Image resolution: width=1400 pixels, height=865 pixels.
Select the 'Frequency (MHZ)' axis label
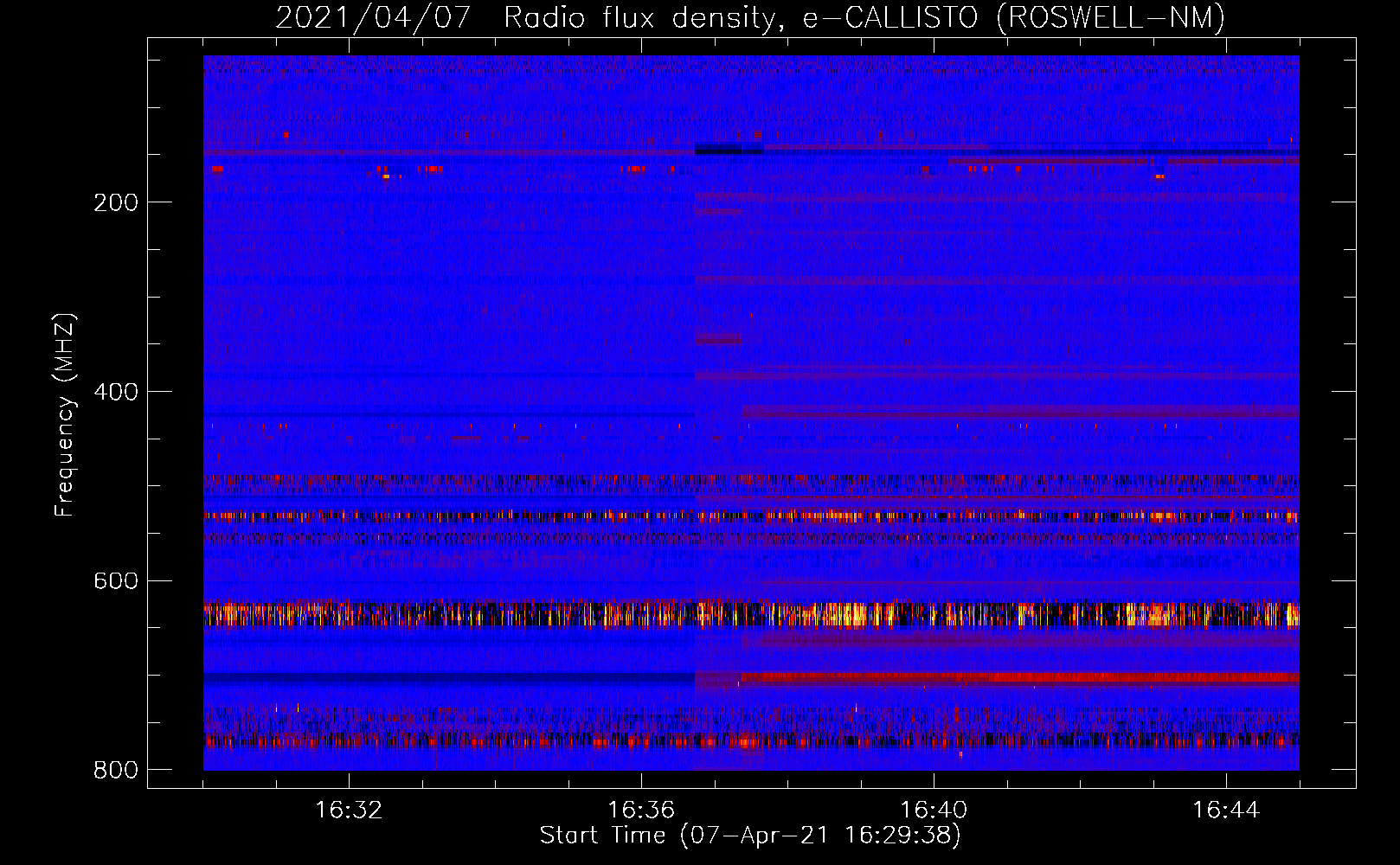click(x=65, y=415)
